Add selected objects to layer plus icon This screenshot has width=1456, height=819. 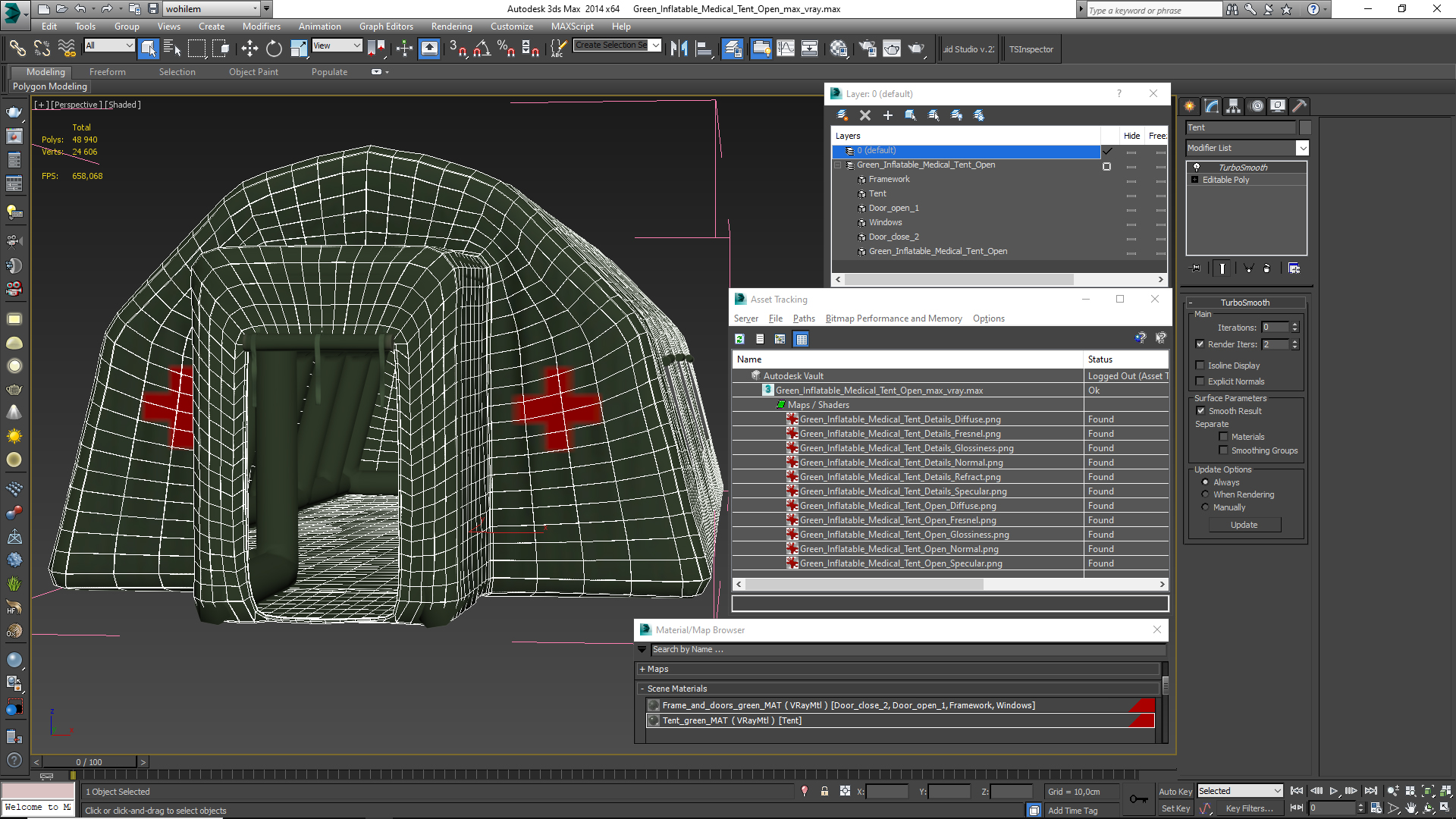point(887,115)
